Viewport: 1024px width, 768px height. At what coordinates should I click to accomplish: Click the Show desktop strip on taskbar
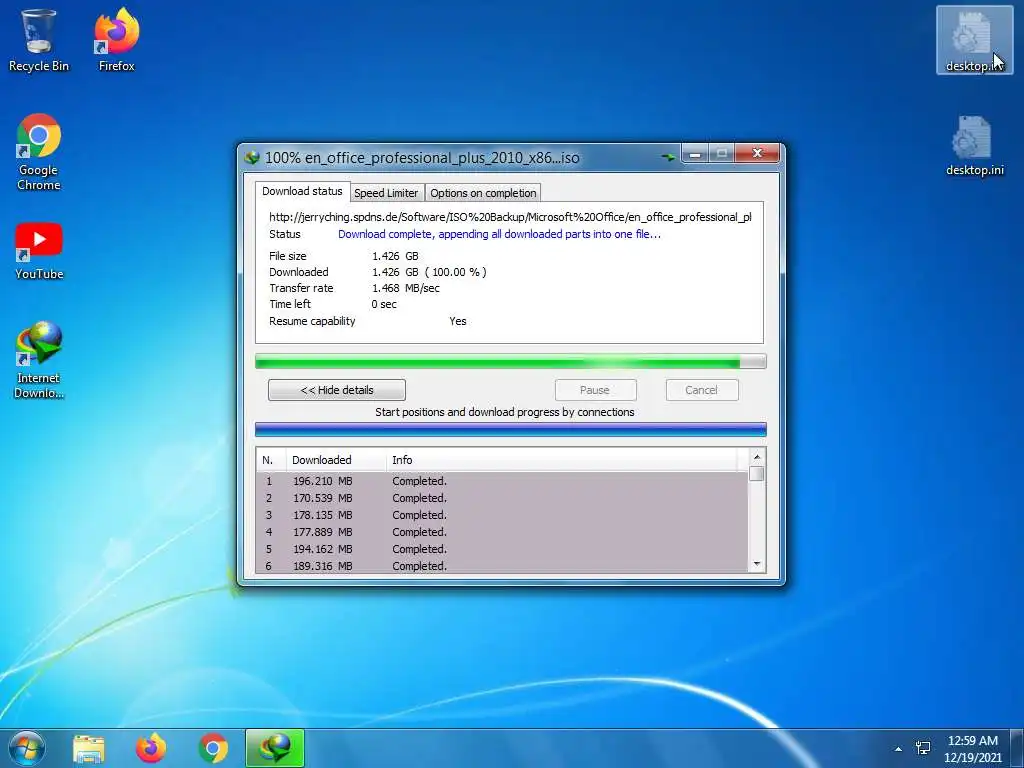tap(1017, 748)
